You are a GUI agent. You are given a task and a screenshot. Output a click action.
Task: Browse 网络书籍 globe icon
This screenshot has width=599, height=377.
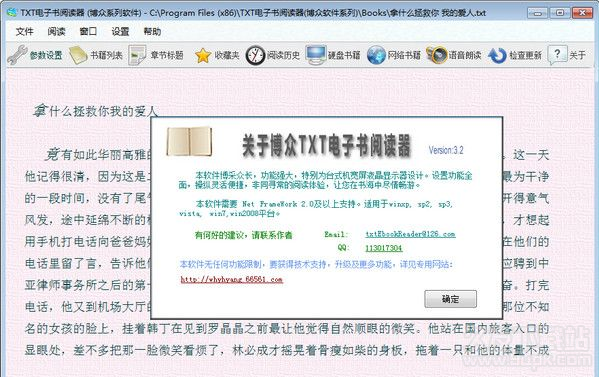point(376,55)
